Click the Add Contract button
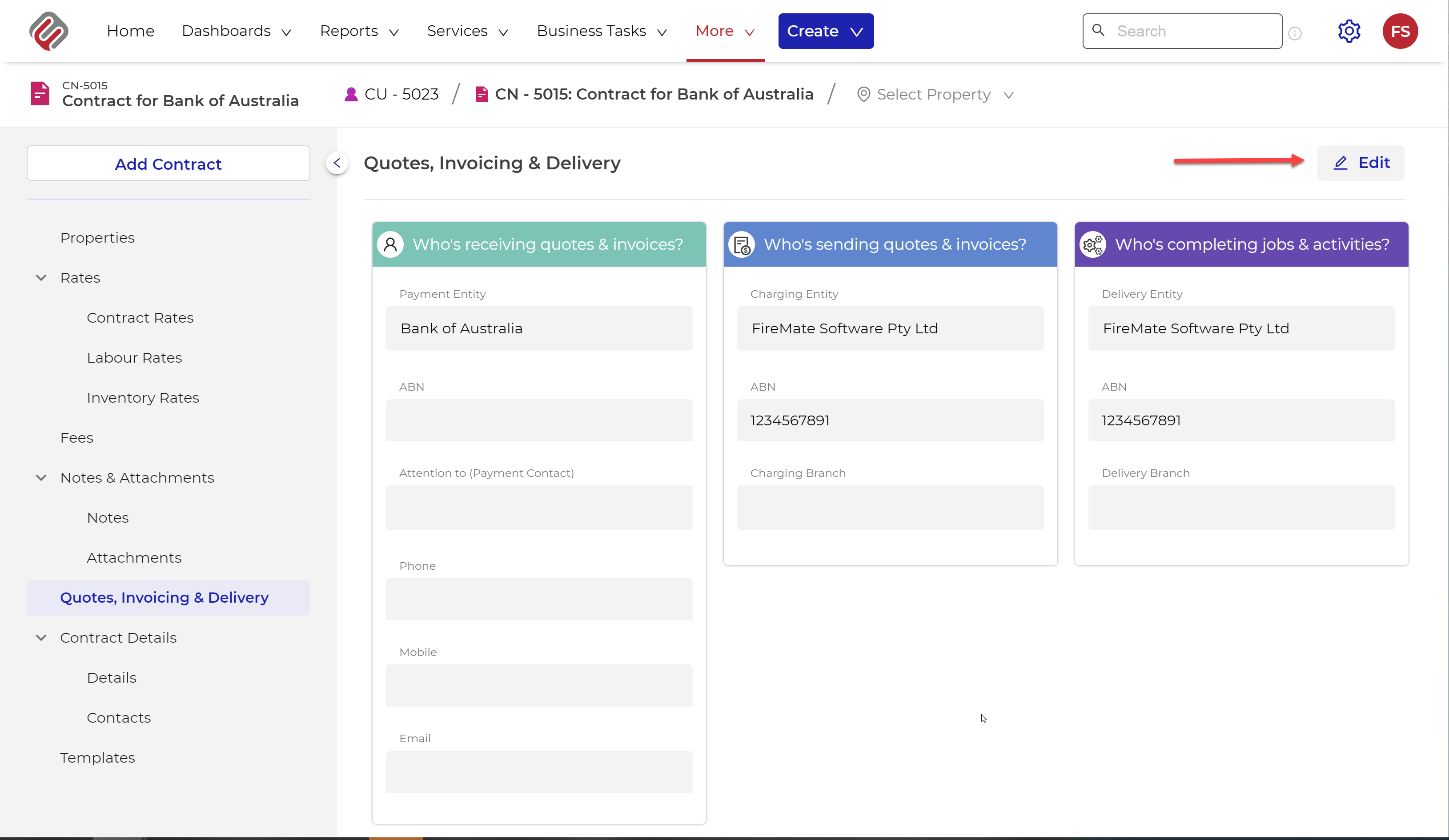 pos(168,163)
